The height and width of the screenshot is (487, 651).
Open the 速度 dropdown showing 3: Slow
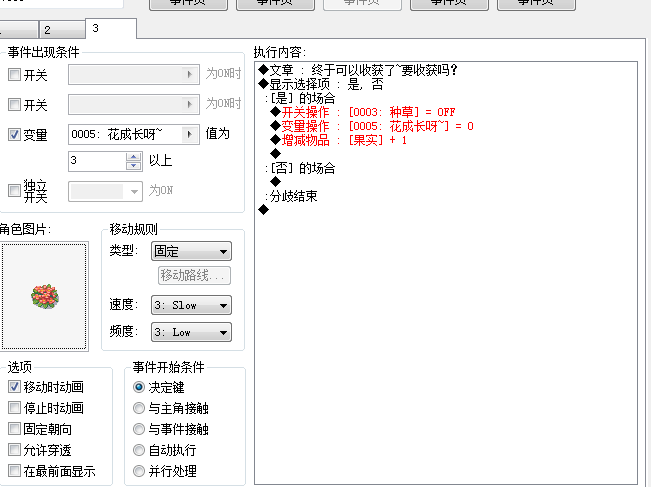click(x=191, y=305)
